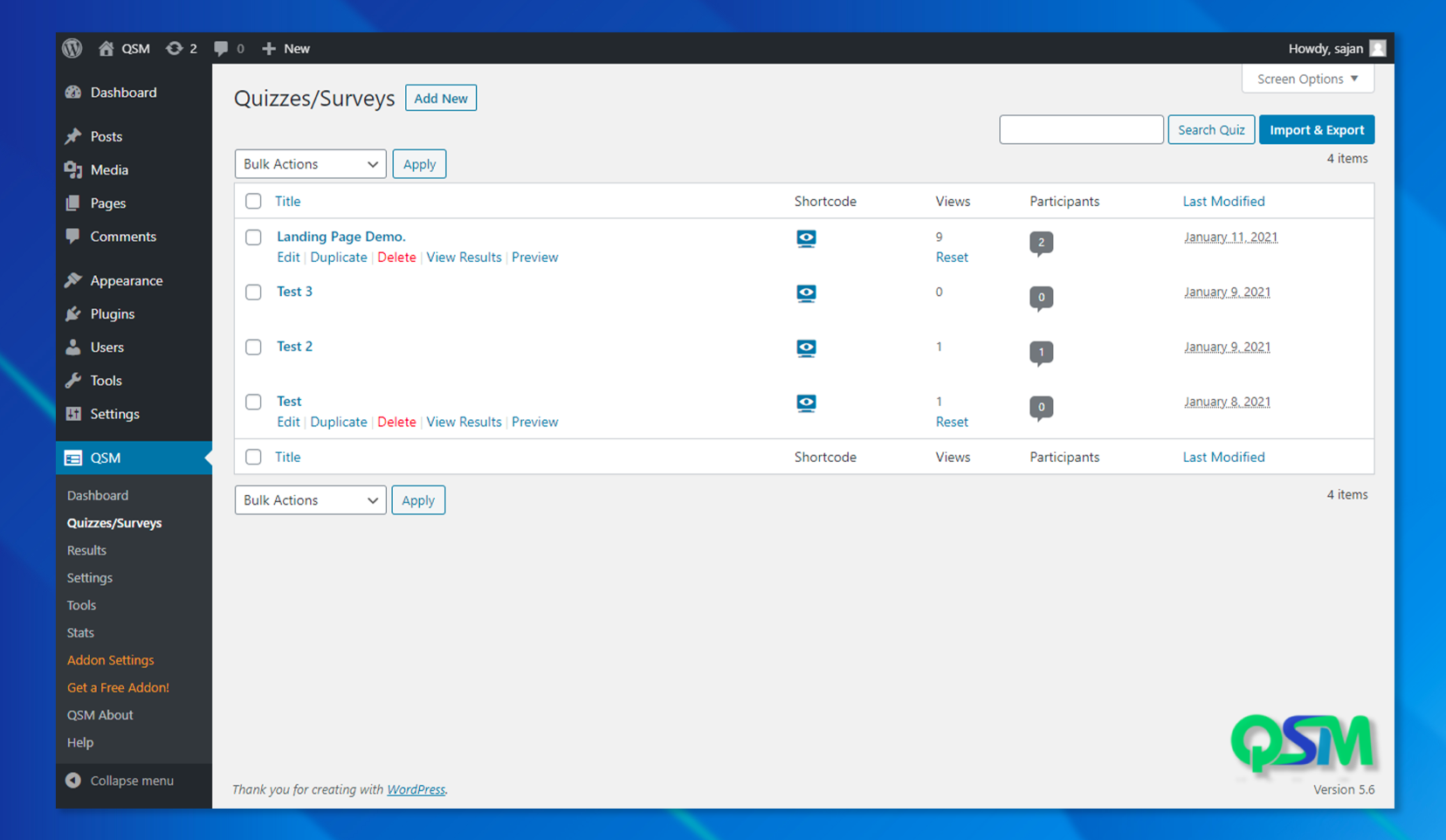
Task: Click the bottom Apply button
Action: tap(418, 500)
